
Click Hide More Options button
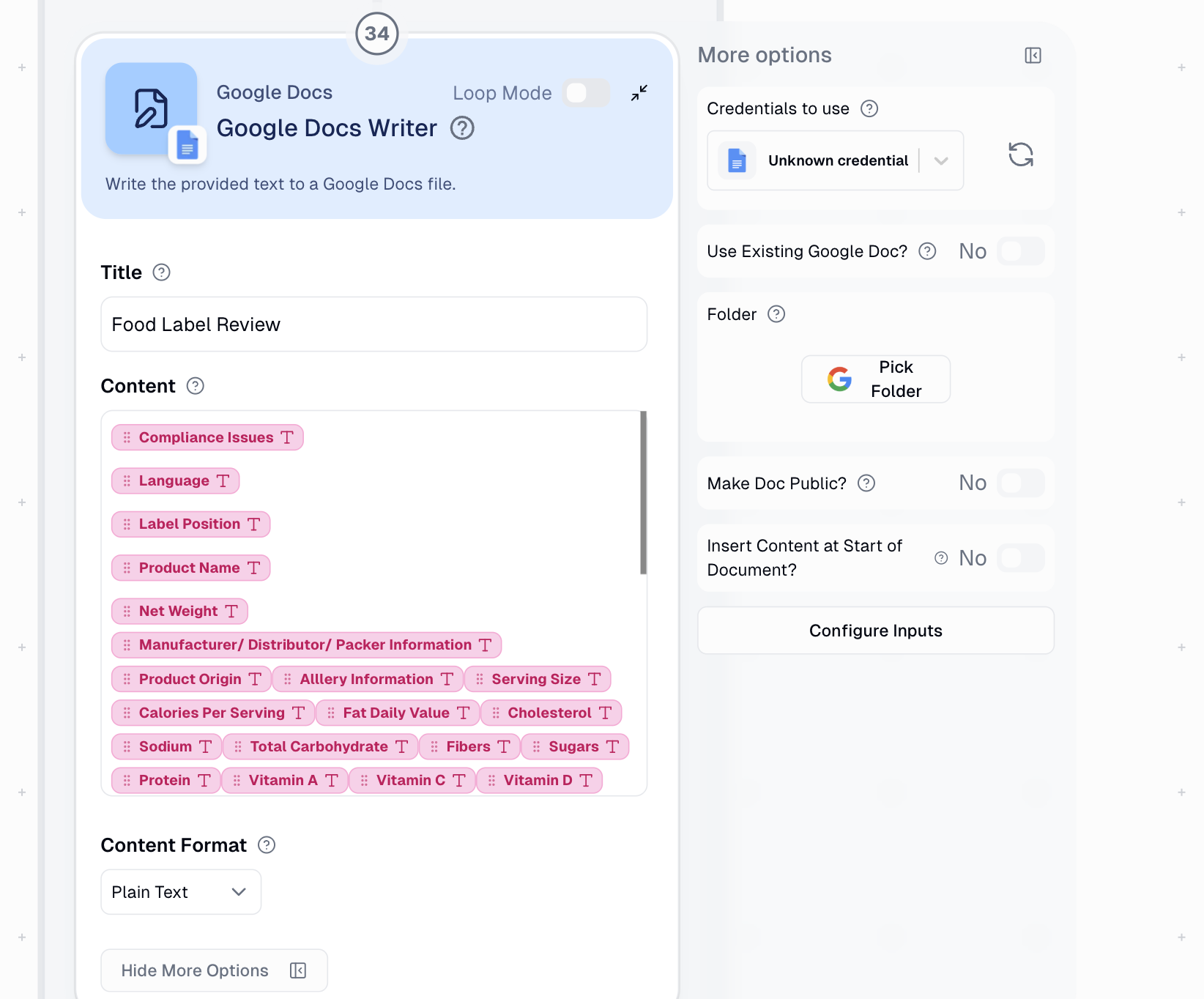pyautogui.click(x=214, y=970)
